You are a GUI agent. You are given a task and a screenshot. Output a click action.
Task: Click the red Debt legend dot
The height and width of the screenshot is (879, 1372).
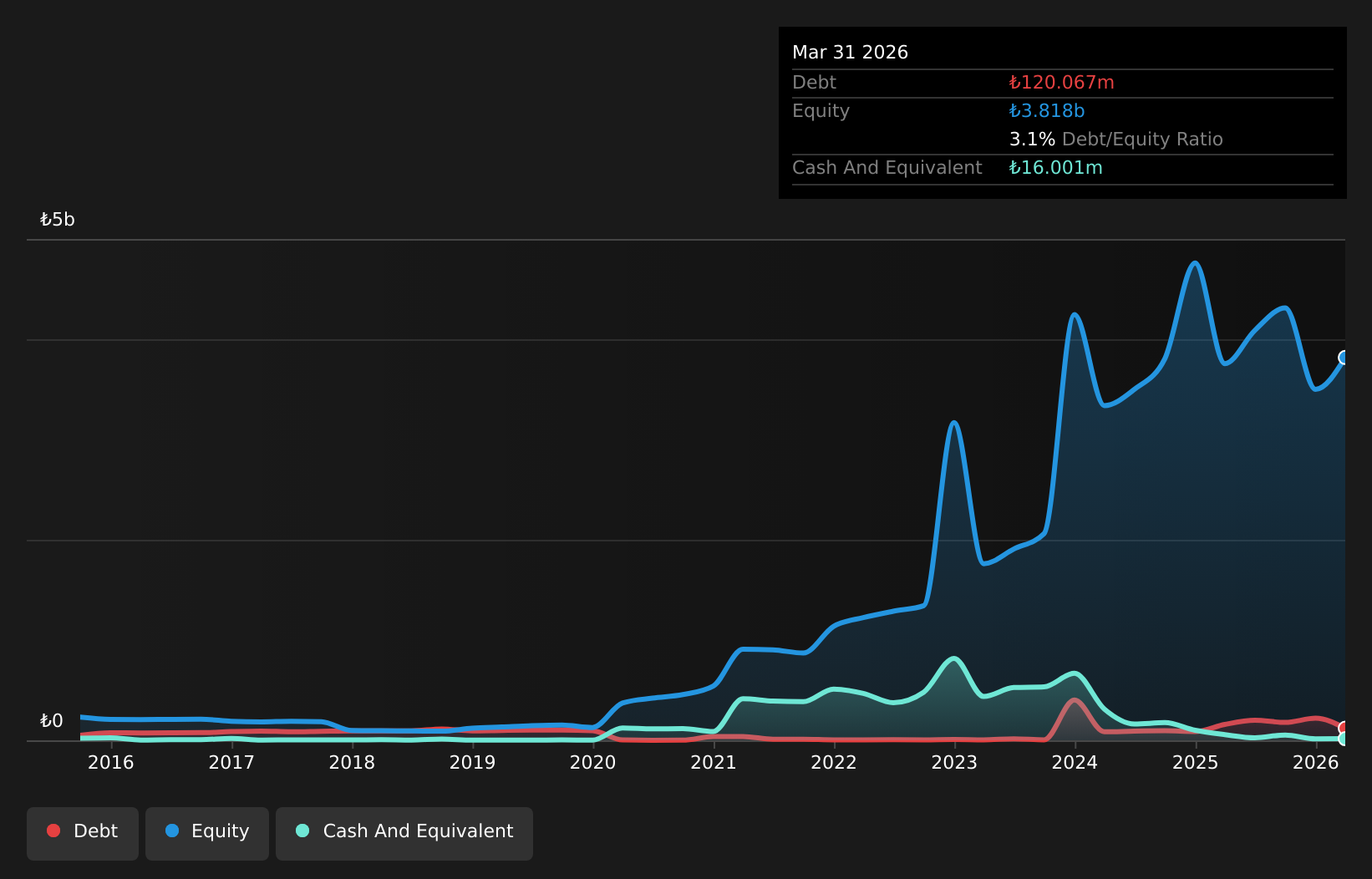click(53, 831)
